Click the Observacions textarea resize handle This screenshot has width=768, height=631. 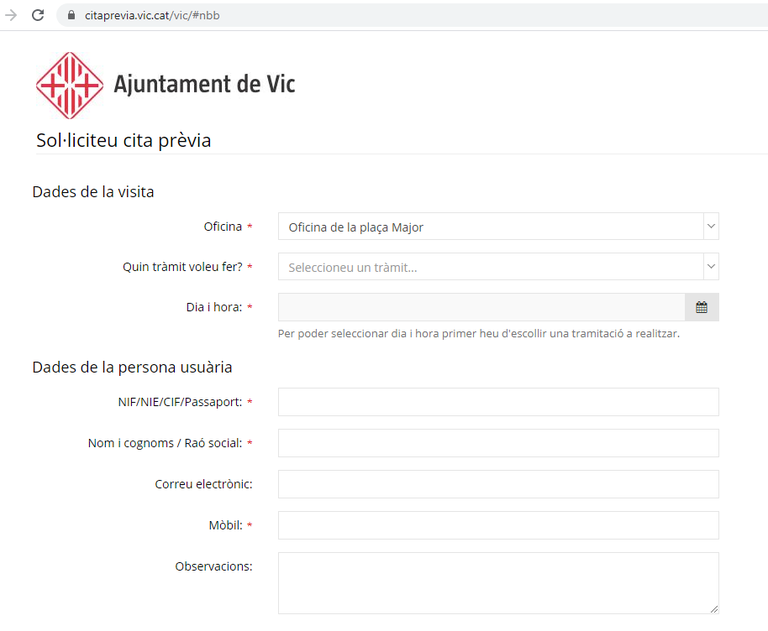pyautogui.click(x=713, y=607)
